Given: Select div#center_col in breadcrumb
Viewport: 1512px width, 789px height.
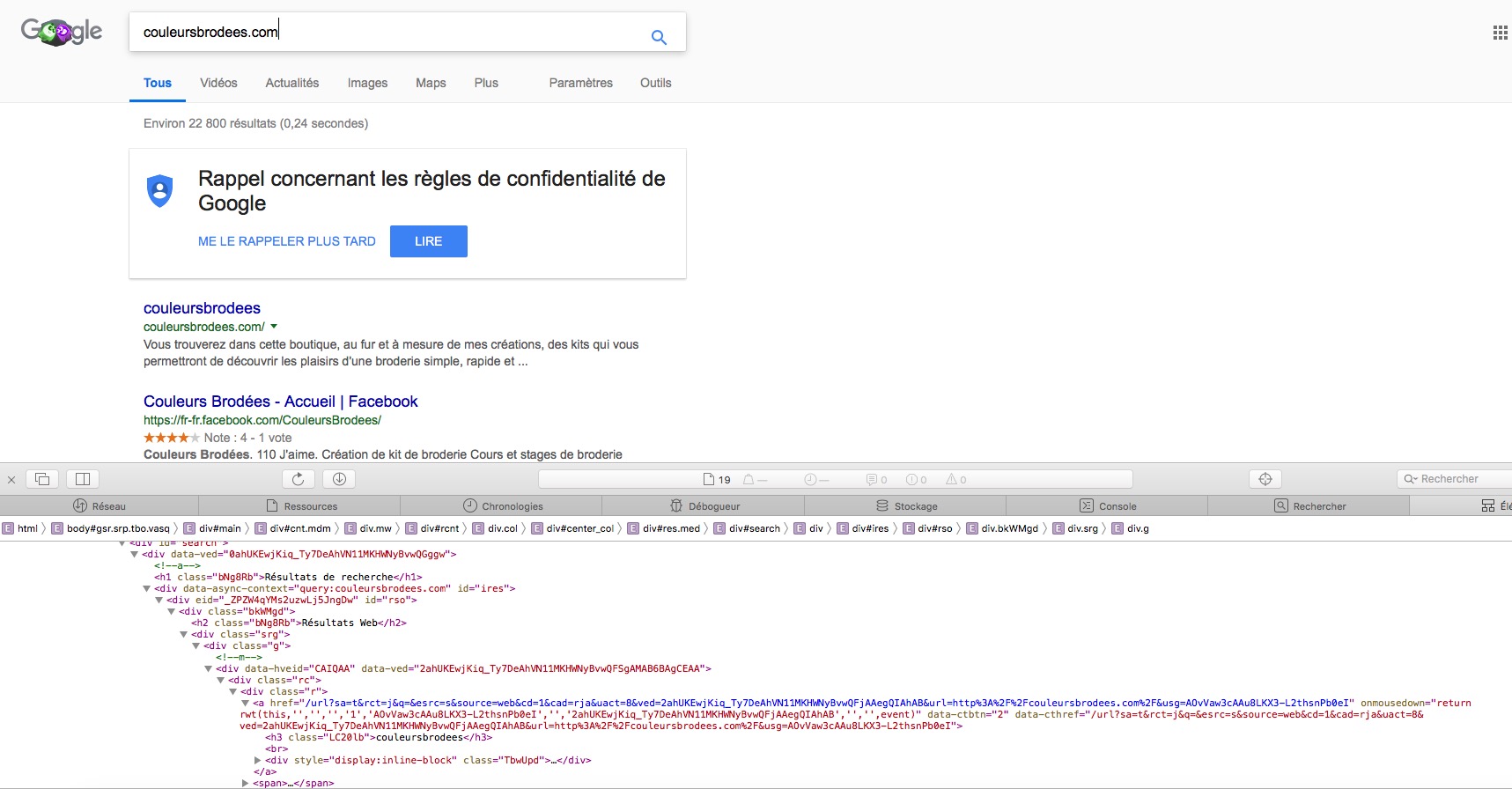Looking at the screenshot, I should tap(572, 528).
